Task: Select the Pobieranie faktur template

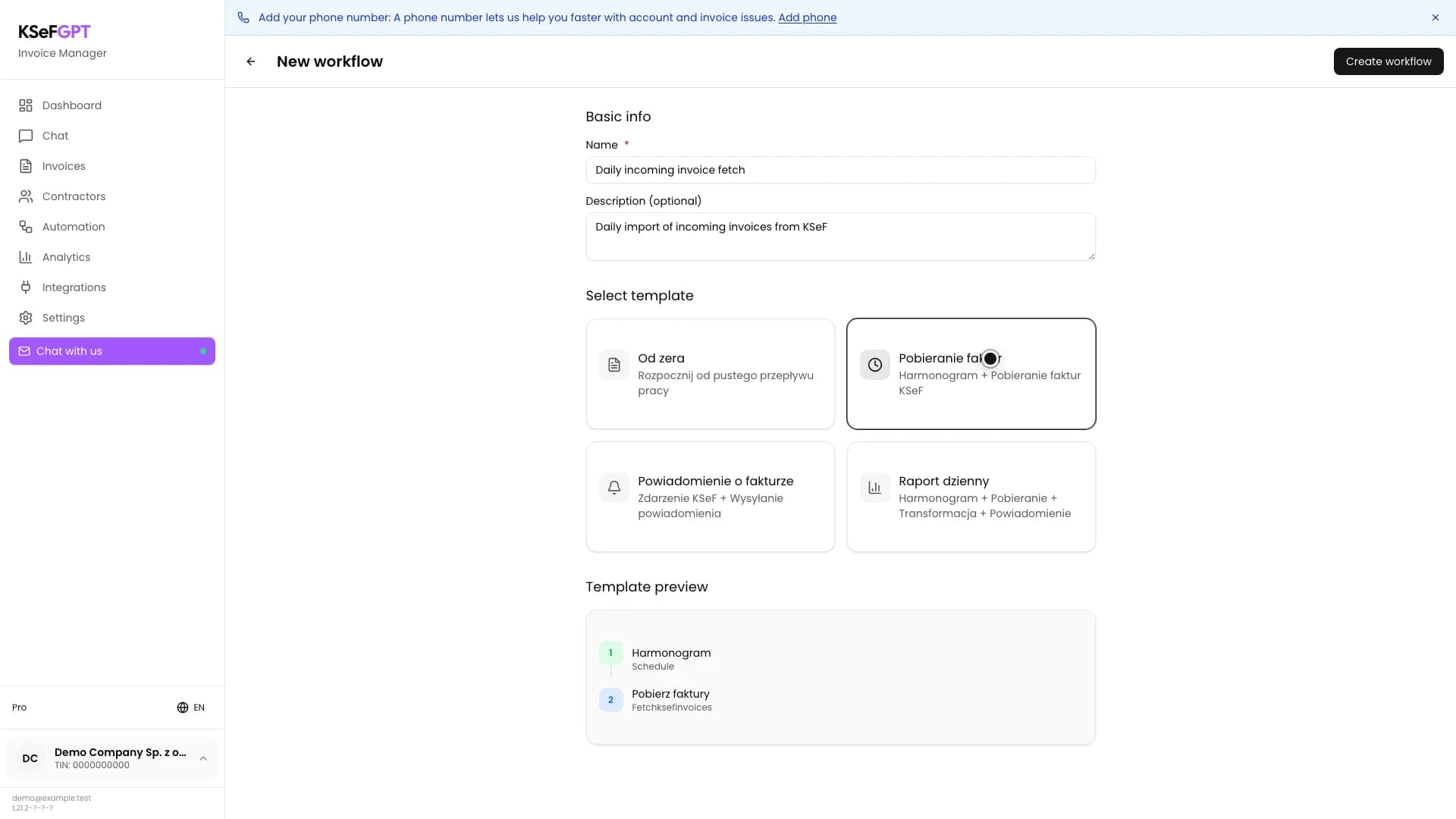Action: [x=971, y=374]
